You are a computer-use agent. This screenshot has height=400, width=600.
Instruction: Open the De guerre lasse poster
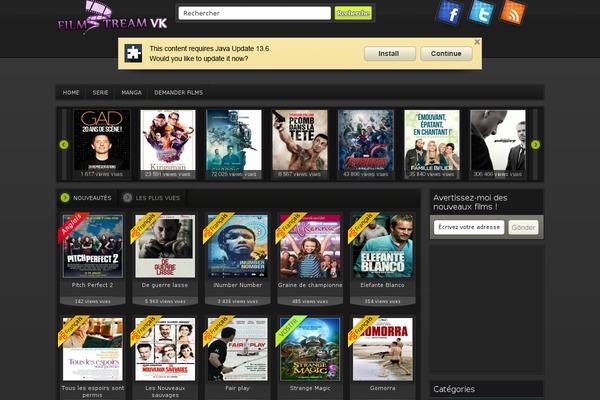click(165, 246)
